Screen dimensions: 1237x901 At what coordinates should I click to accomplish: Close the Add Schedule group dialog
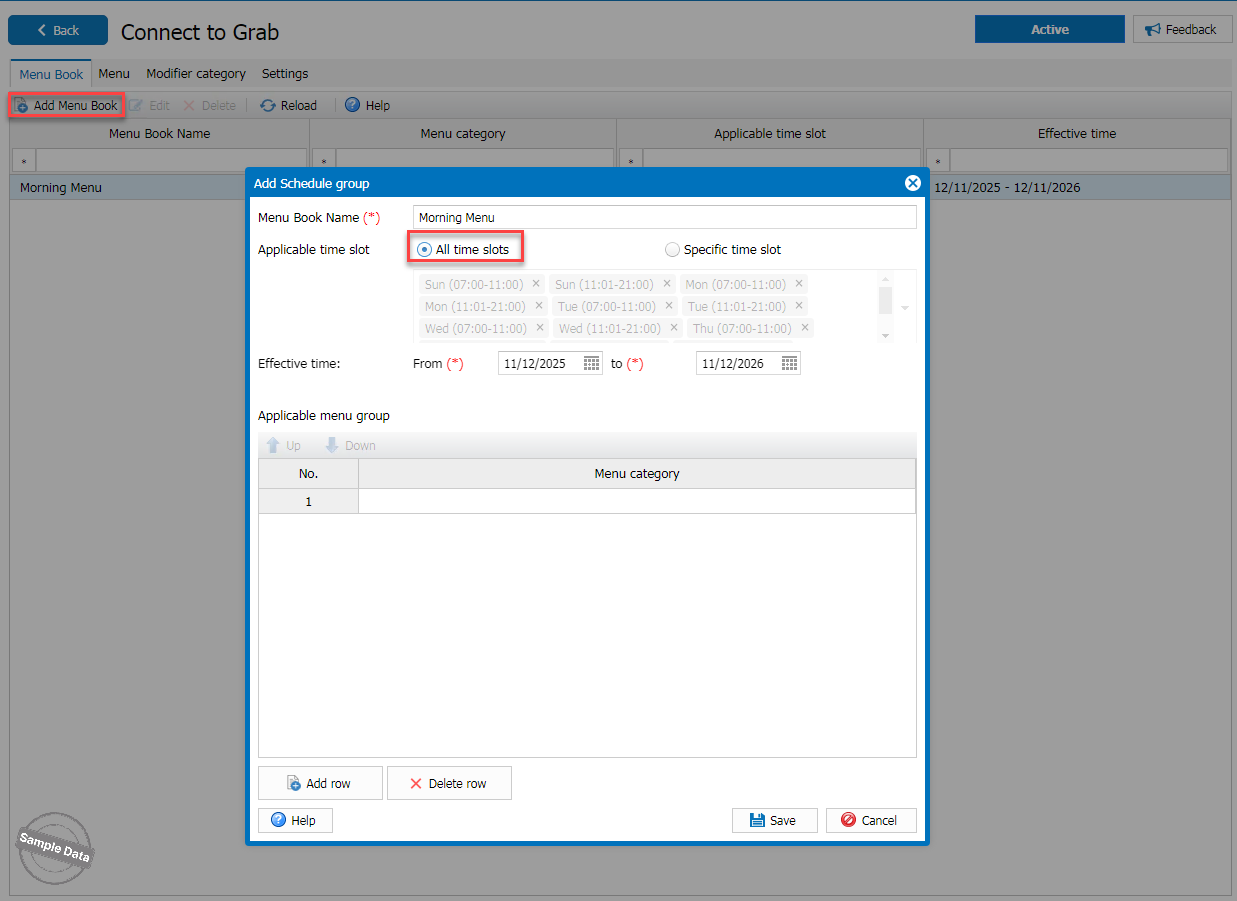click(x=912, y=183)
